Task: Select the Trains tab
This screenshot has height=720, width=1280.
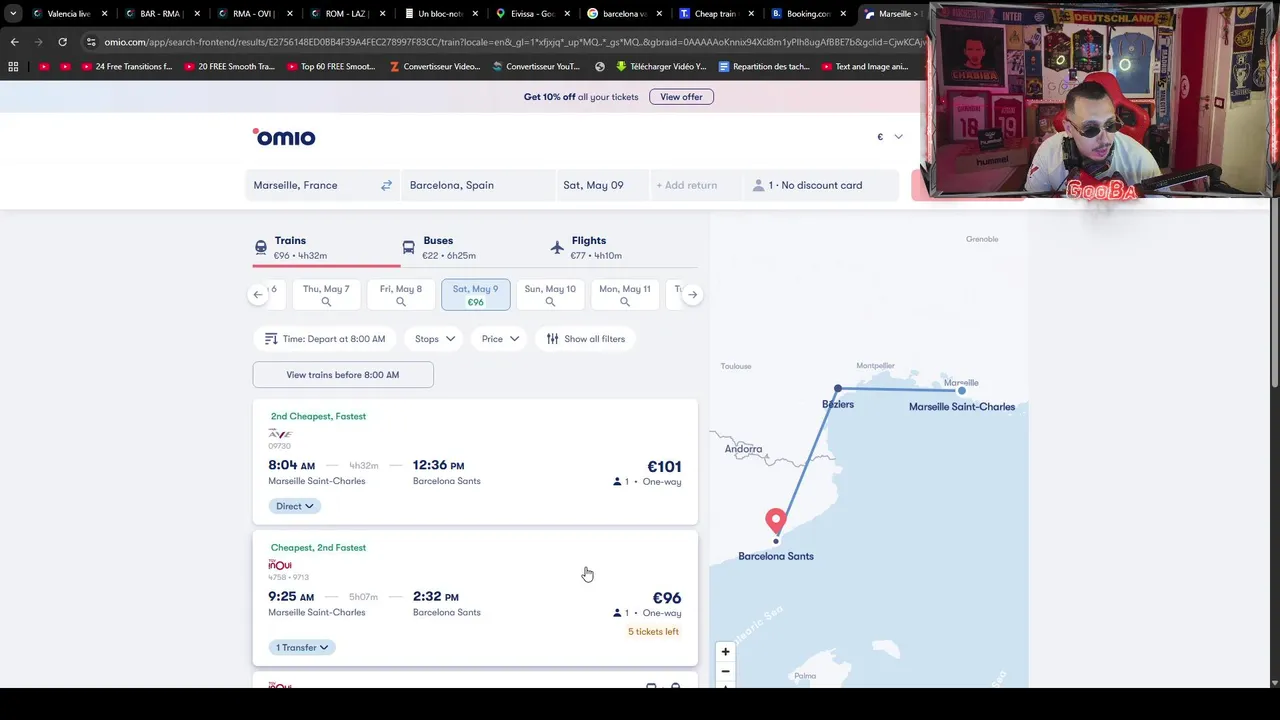Action: click(326, 248)
